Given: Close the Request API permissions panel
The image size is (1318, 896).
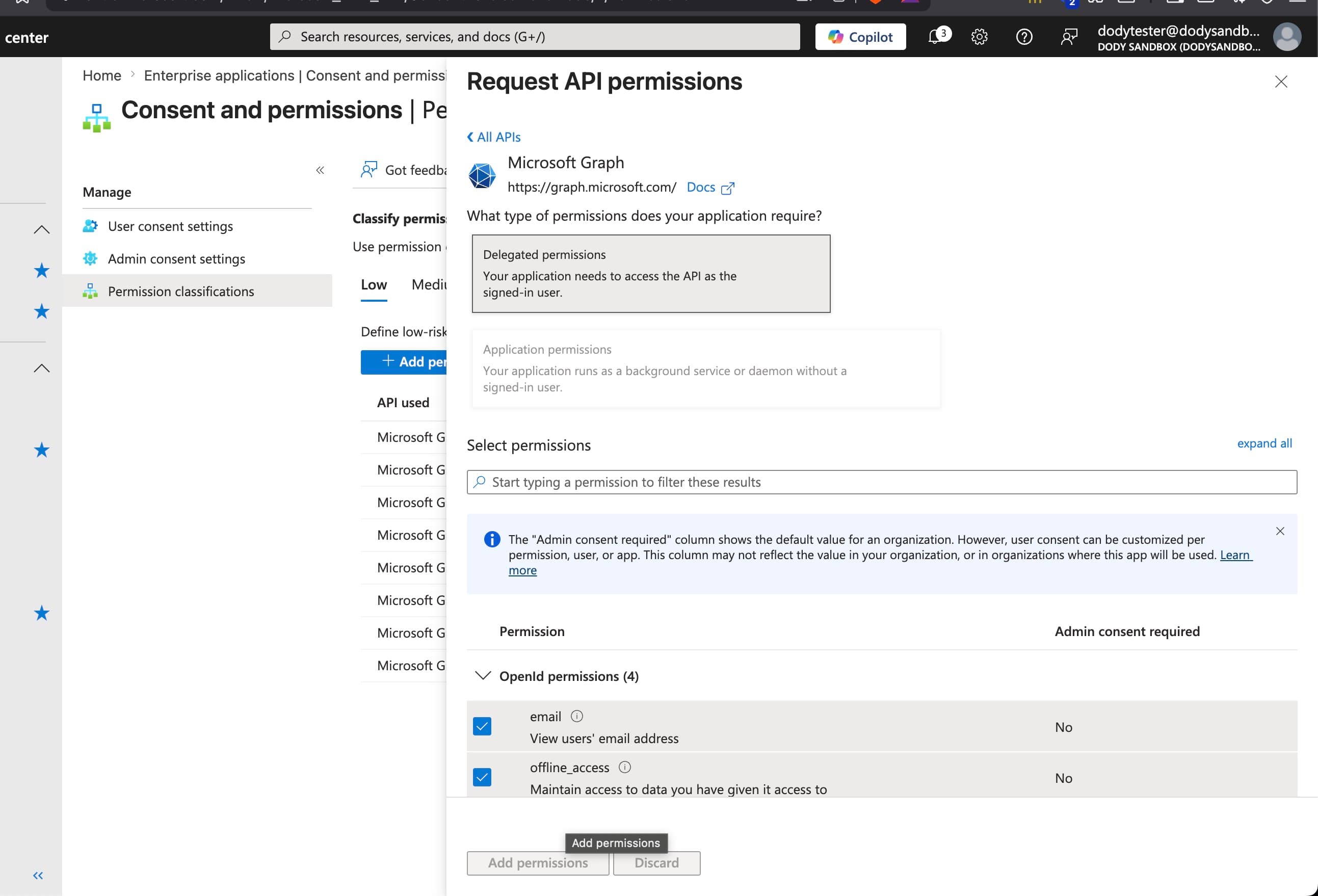Looking at the screenshot, I should click(1281, 82).
